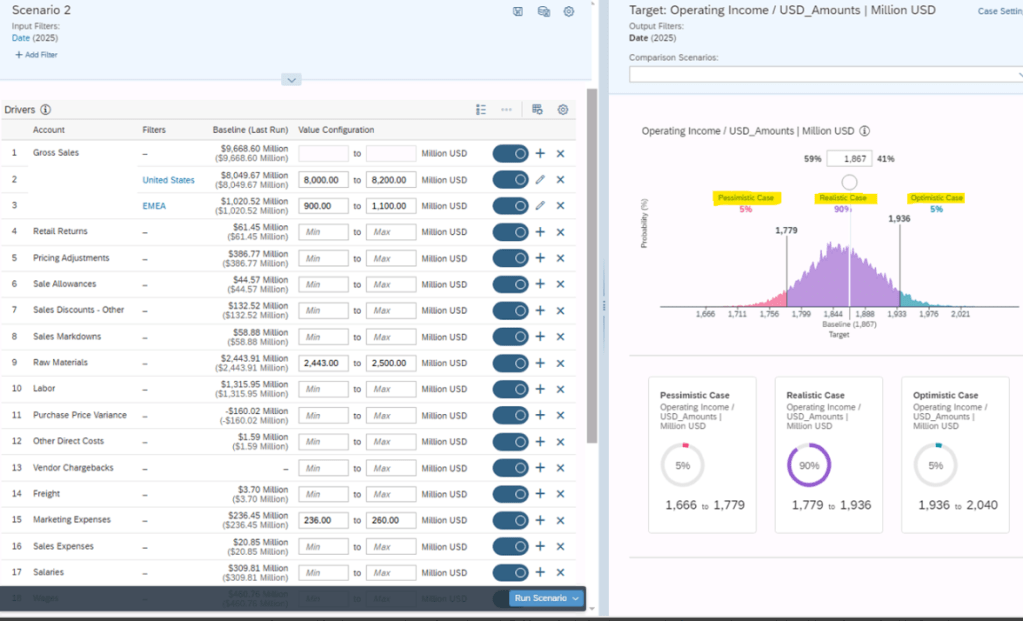Open the Drivers panel settings gear
The image size is (1023, 621).
(563, 110)
